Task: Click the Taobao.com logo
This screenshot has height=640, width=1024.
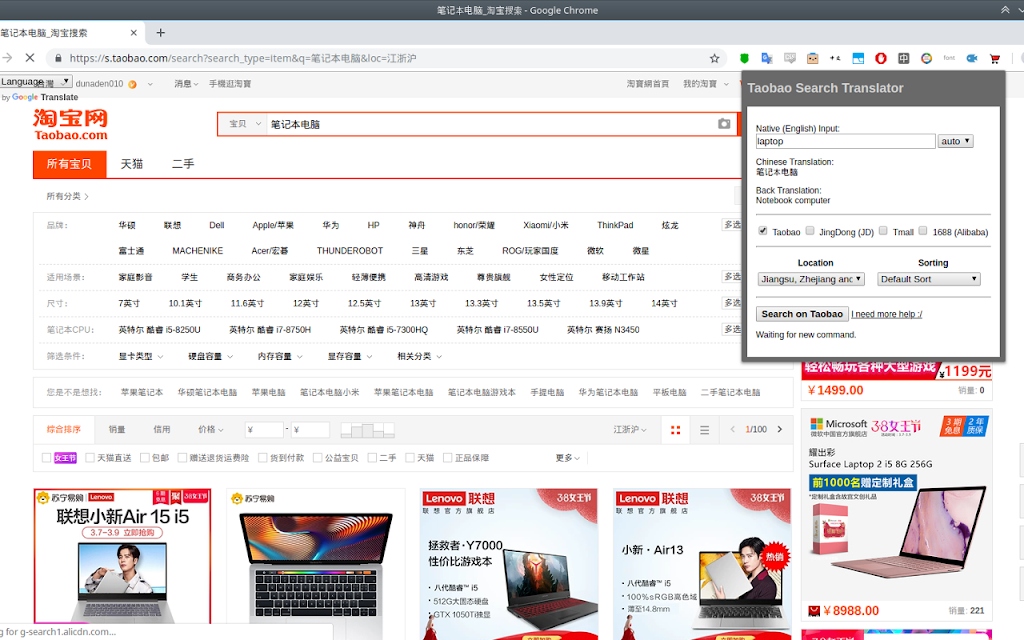Action: (x=71, y=125)
